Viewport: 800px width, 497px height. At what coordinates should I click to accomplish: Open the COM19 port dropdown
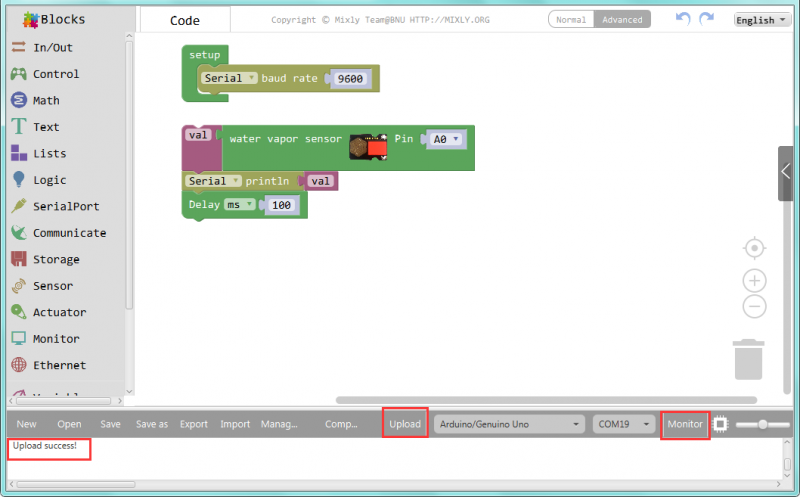coord(624,424)
